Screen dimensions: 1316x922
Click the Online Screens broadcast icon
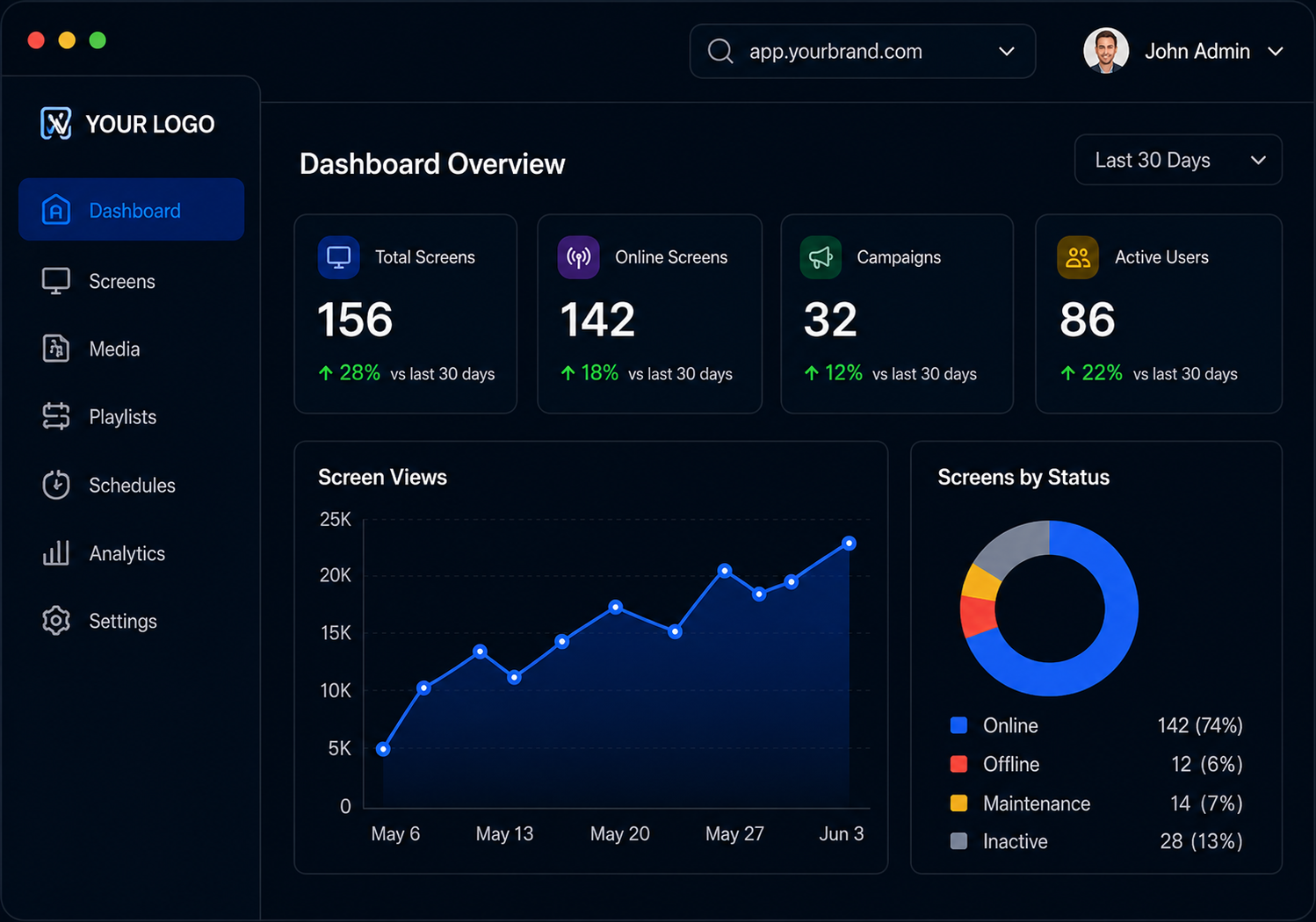pos(578,257)
